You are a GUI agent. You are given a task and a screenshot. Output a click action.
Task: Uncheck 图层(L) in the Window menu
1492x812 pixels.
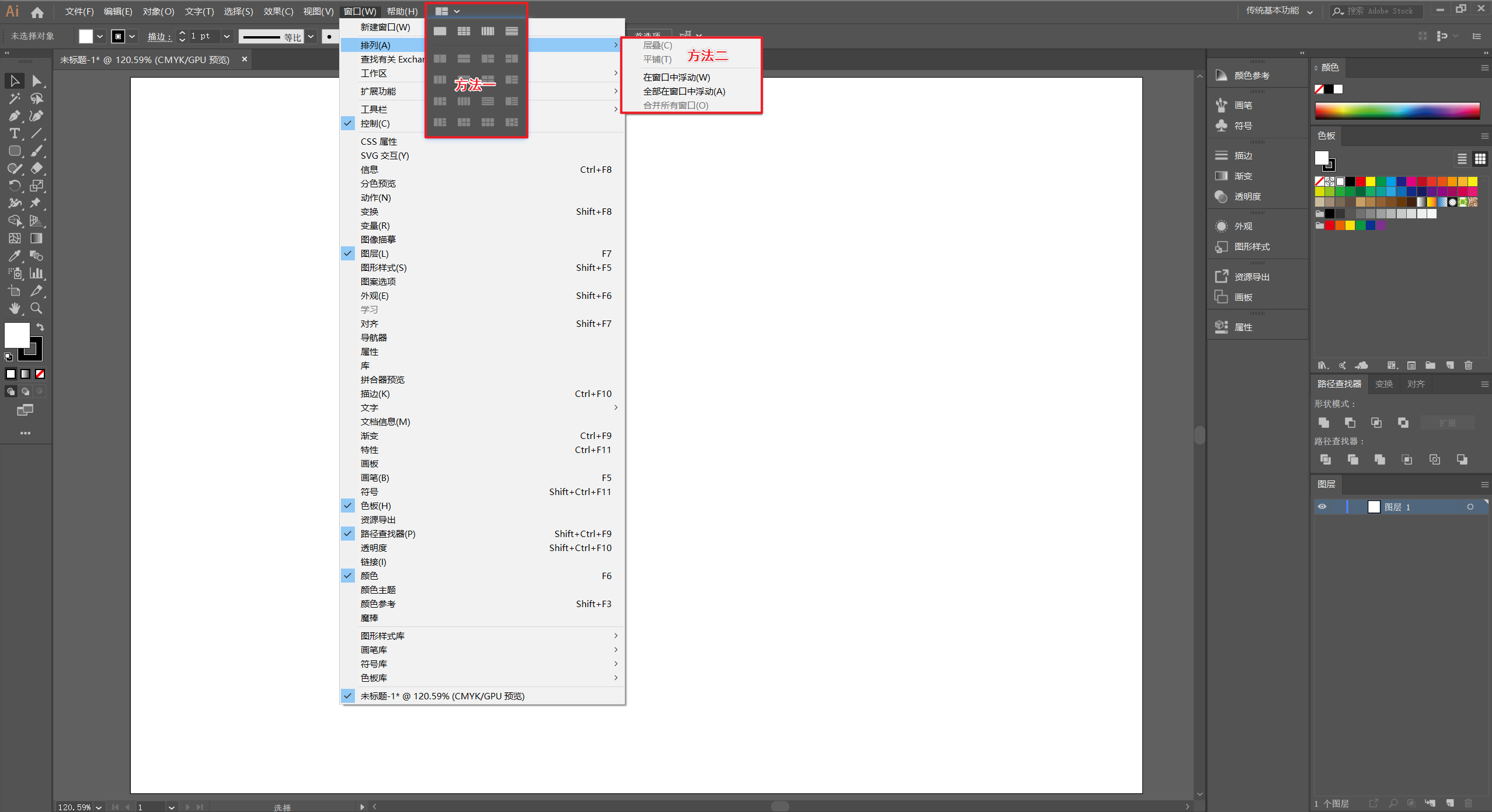click(374, 253)
